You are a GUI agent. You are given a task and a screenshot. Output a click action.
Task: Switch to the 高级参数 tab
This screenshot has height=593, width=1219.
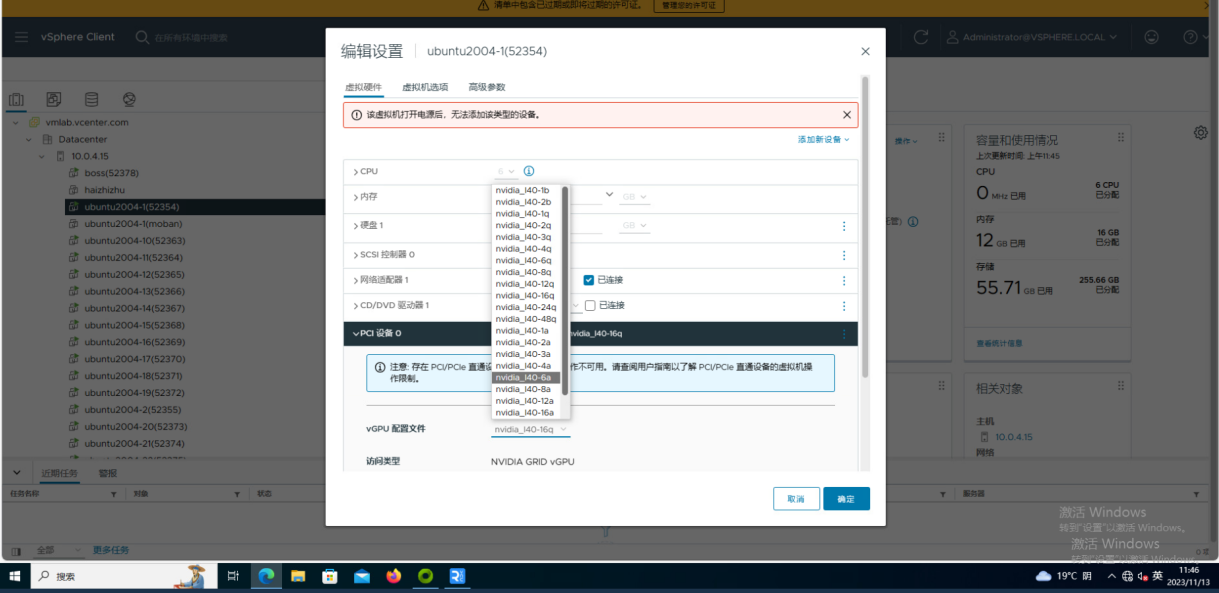tap(487, 88)
